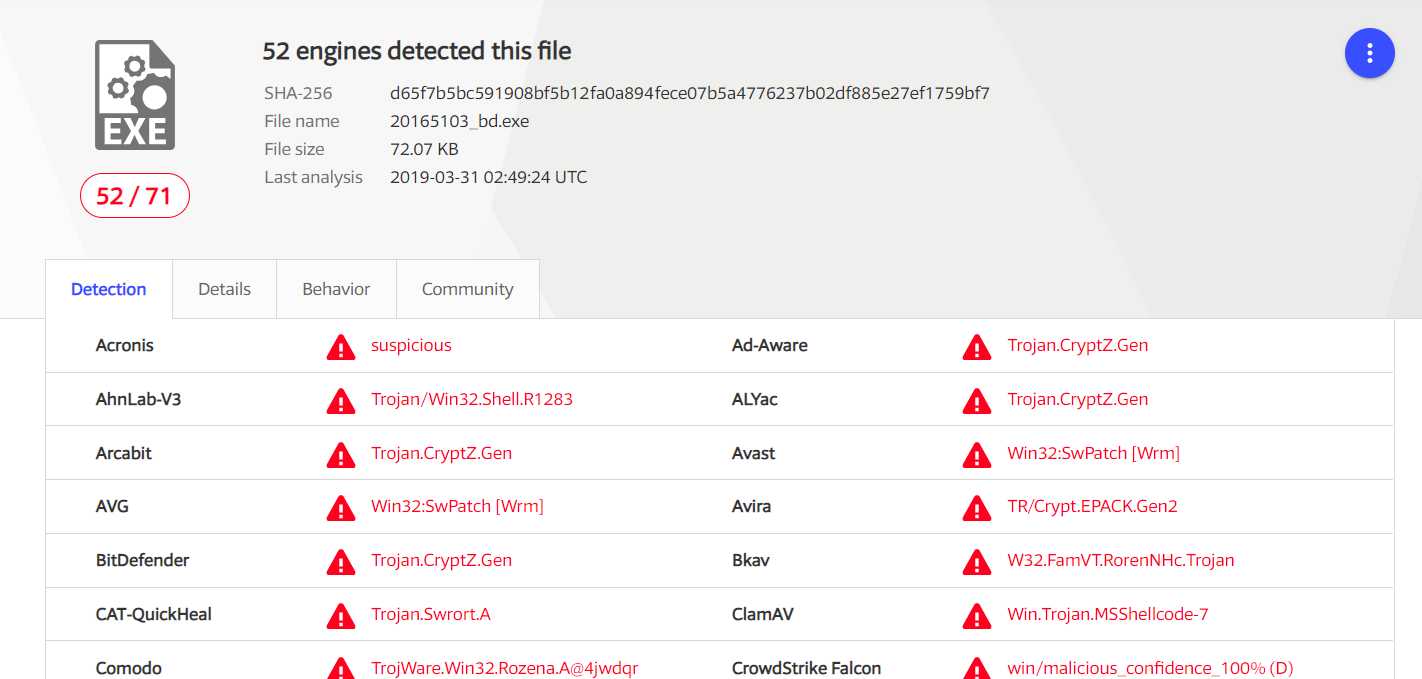Click the warning triangle for Arcabit
This screenshot has width=1422, height=679.
[x=341, y=455]
